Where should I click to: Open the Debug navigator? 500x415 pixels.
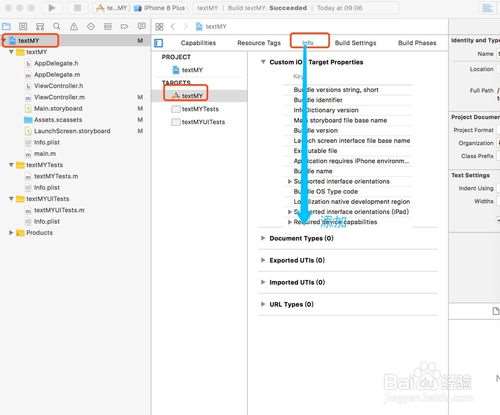(108, 26)
